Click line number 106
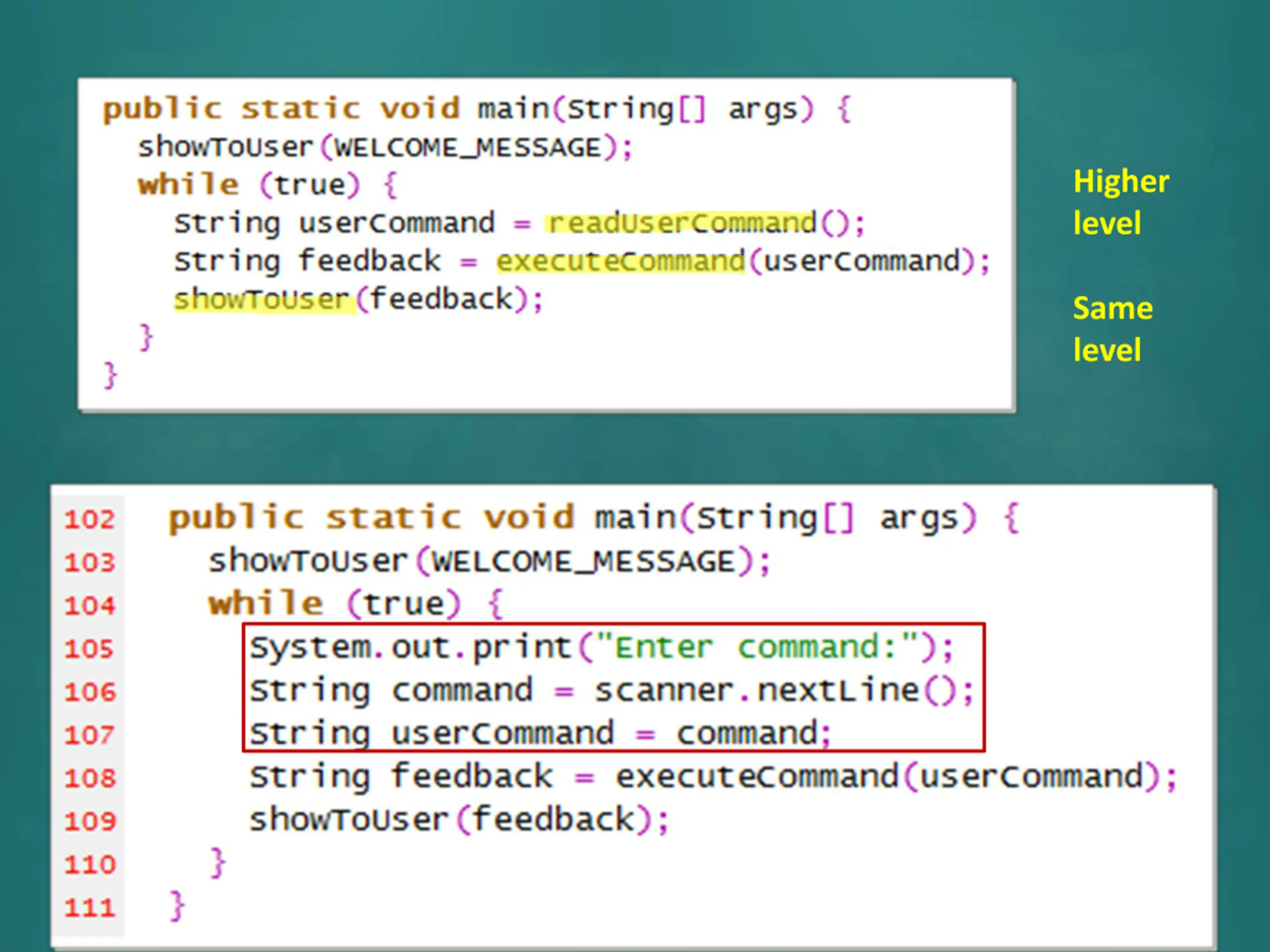1270x952 pixels. click(x=90, y=692)
